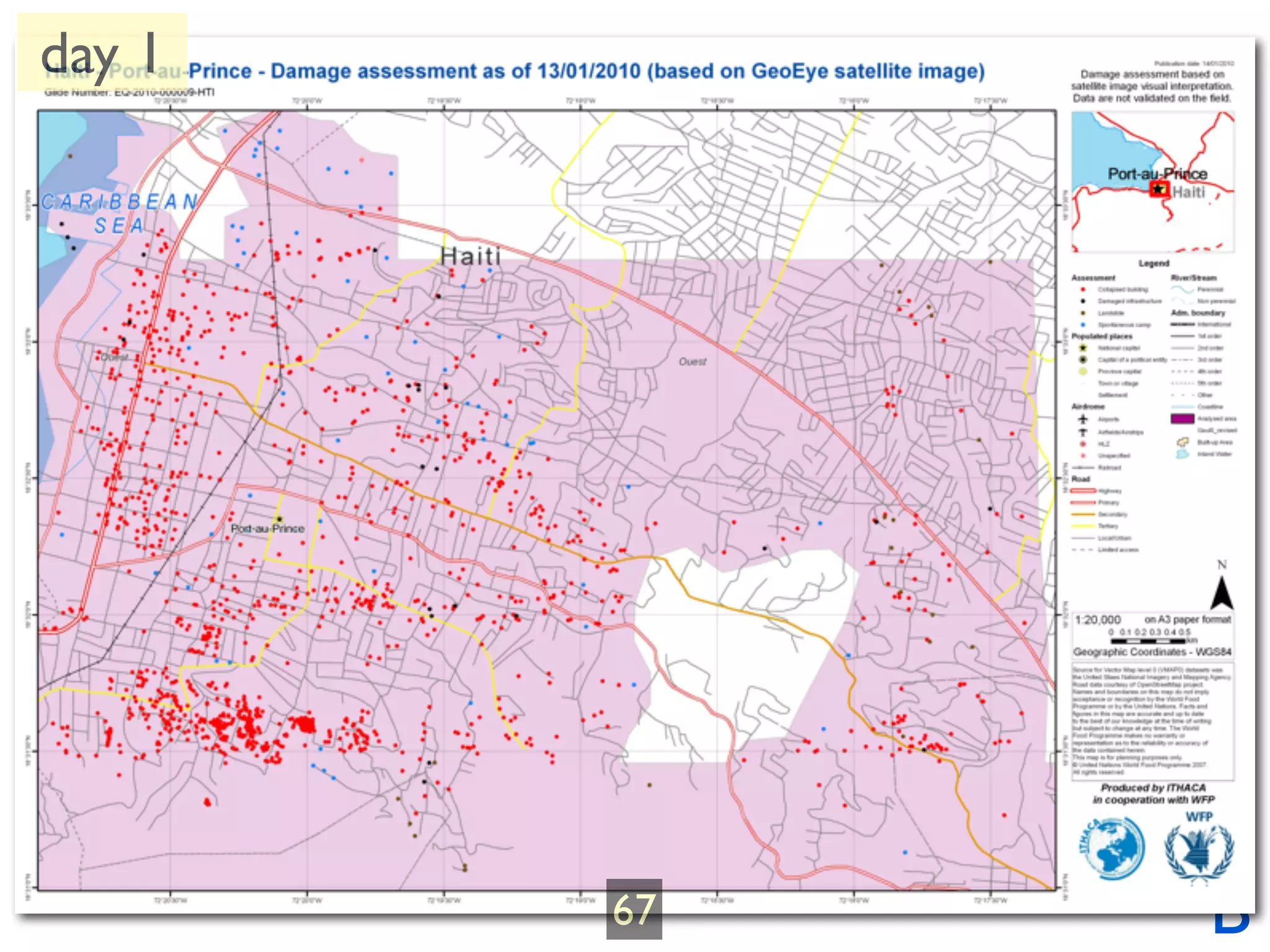Click the red Highway road legend symbol

1083,491
